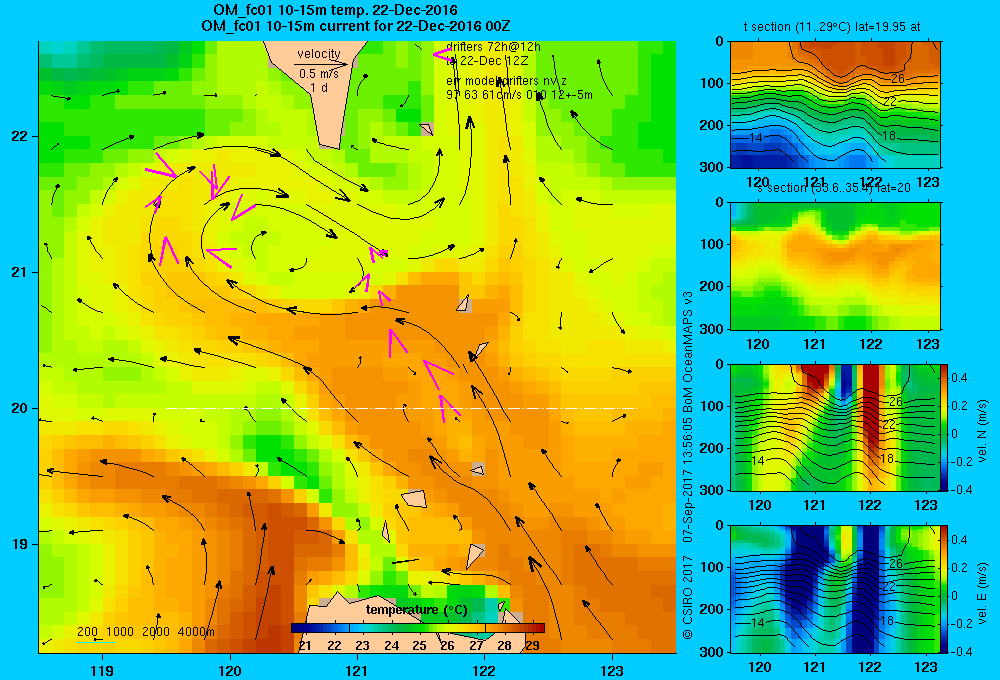Click latitude label '21' on main map
The height and width of the screenshot is (680, 1000).
coord(20,272)
